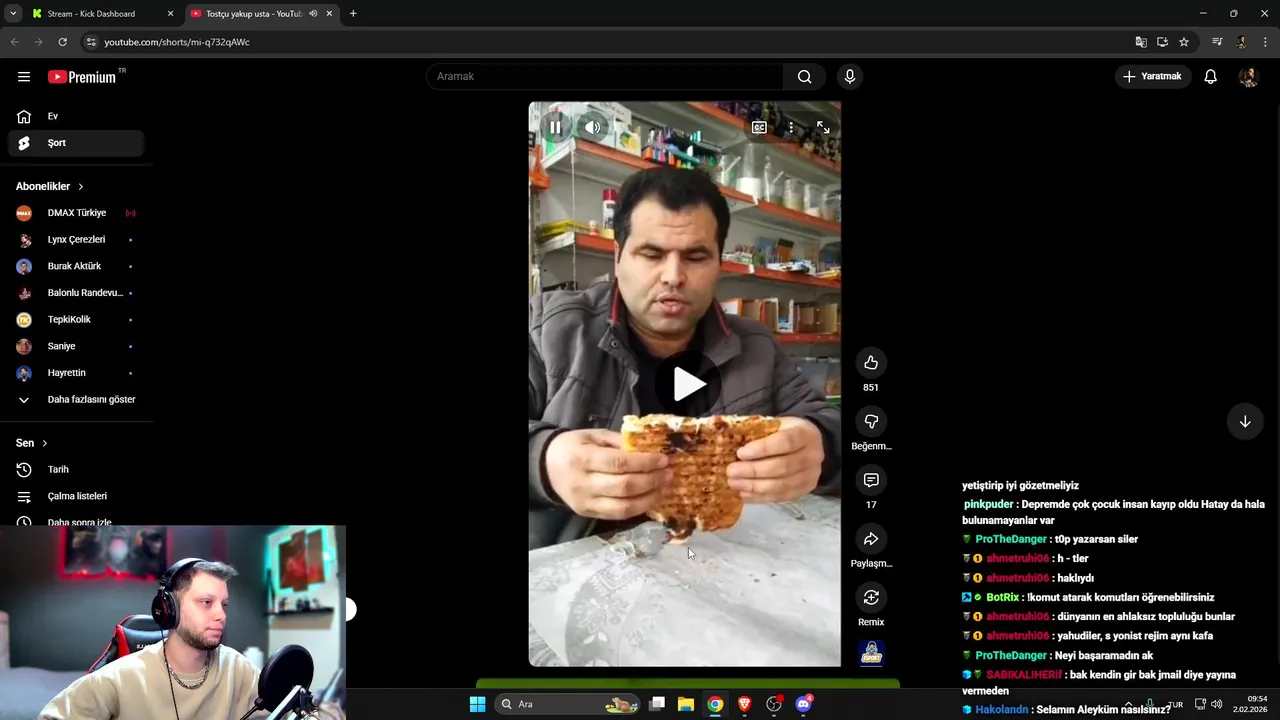Open the channel sound thumbnail below Remix
Screen dimensions: 1280x720
coord(871,653)
